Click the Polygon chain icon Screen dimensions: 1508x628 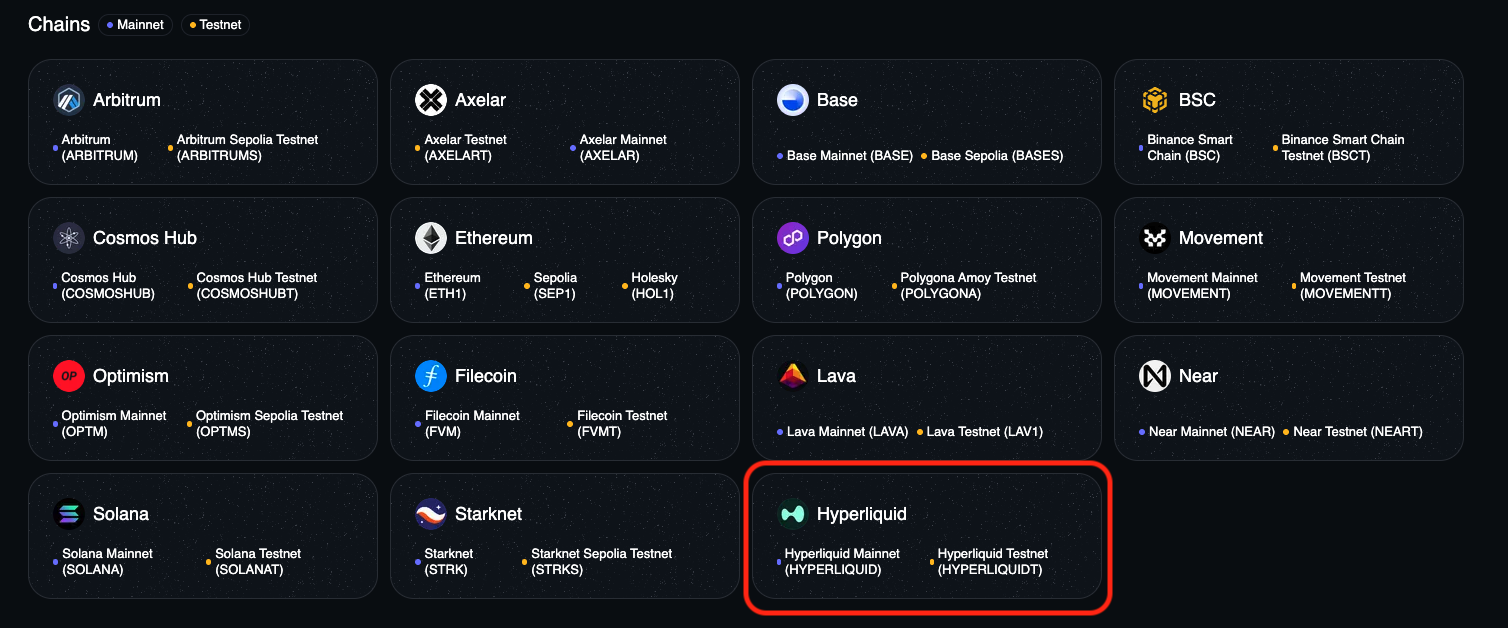click(792, 237)
